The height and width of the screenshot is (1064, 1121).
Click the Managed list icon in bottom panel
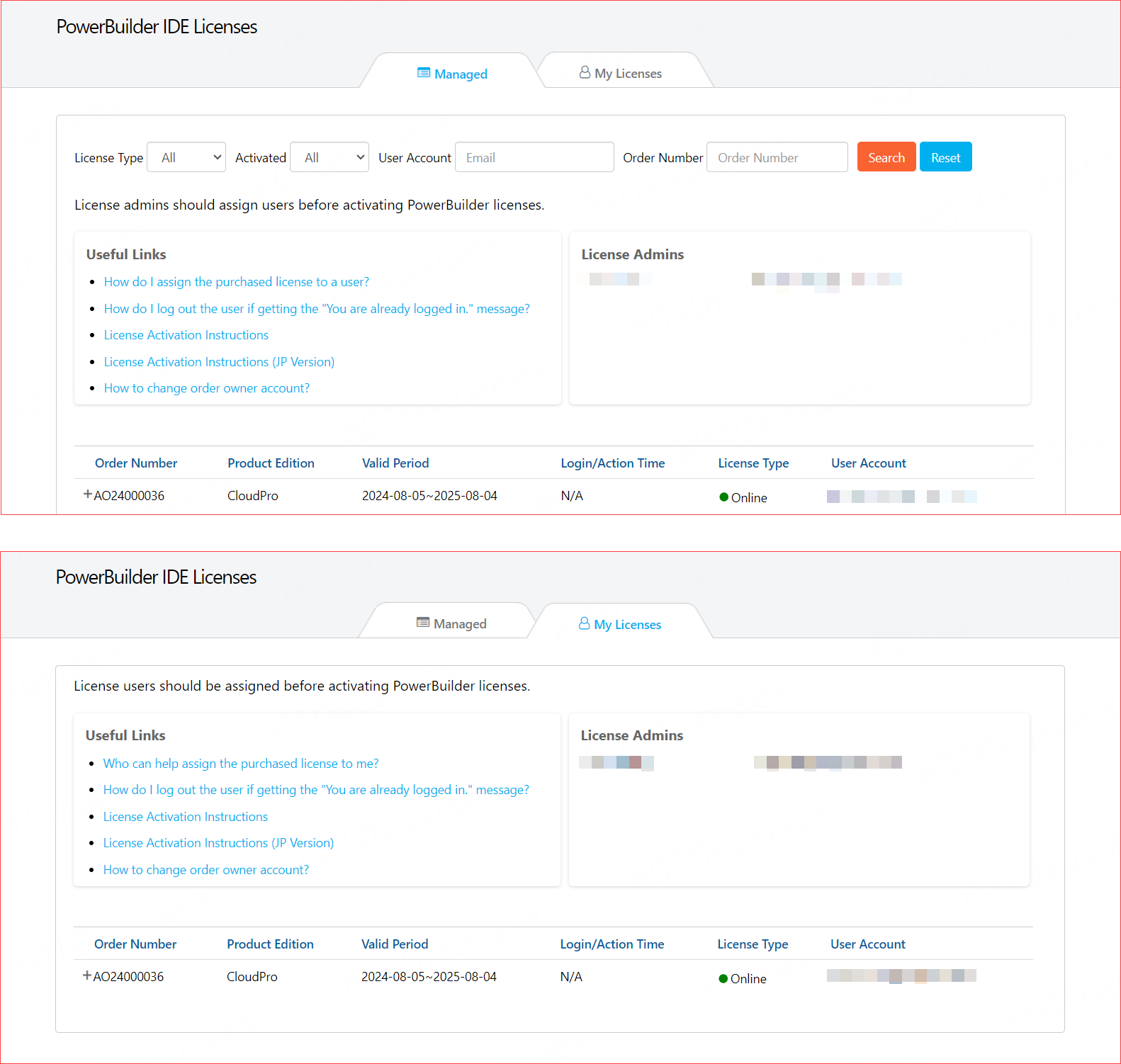click(423, 623)
